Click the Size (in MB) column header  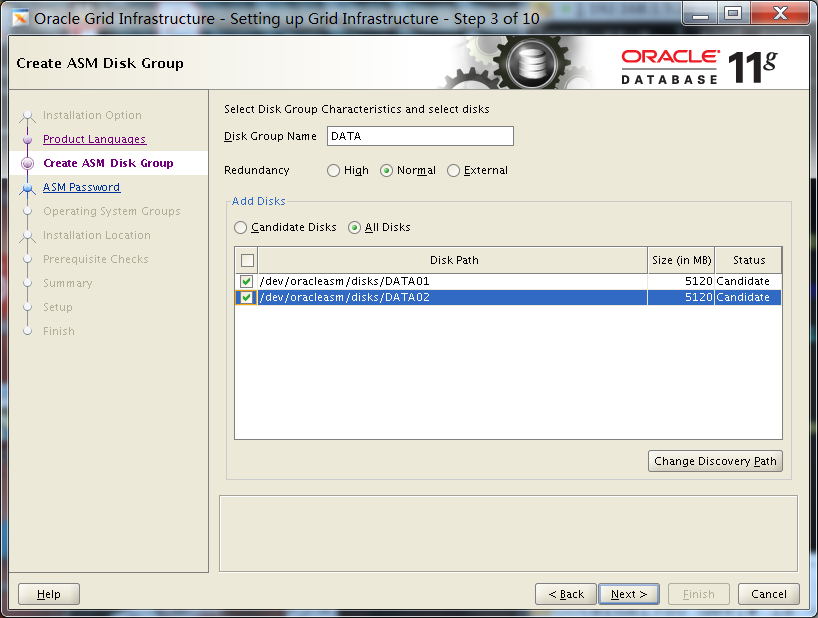point(681,260)
